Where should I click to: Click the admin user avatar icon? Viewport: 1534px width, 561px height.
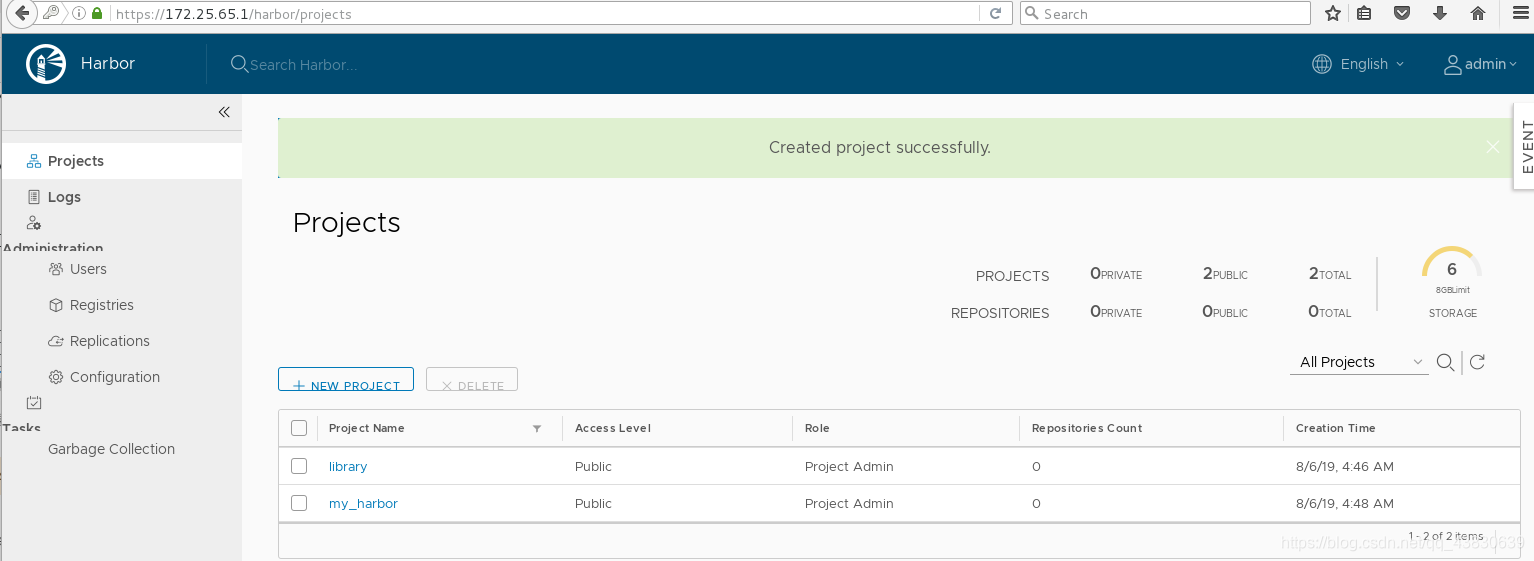point(1453,64)
